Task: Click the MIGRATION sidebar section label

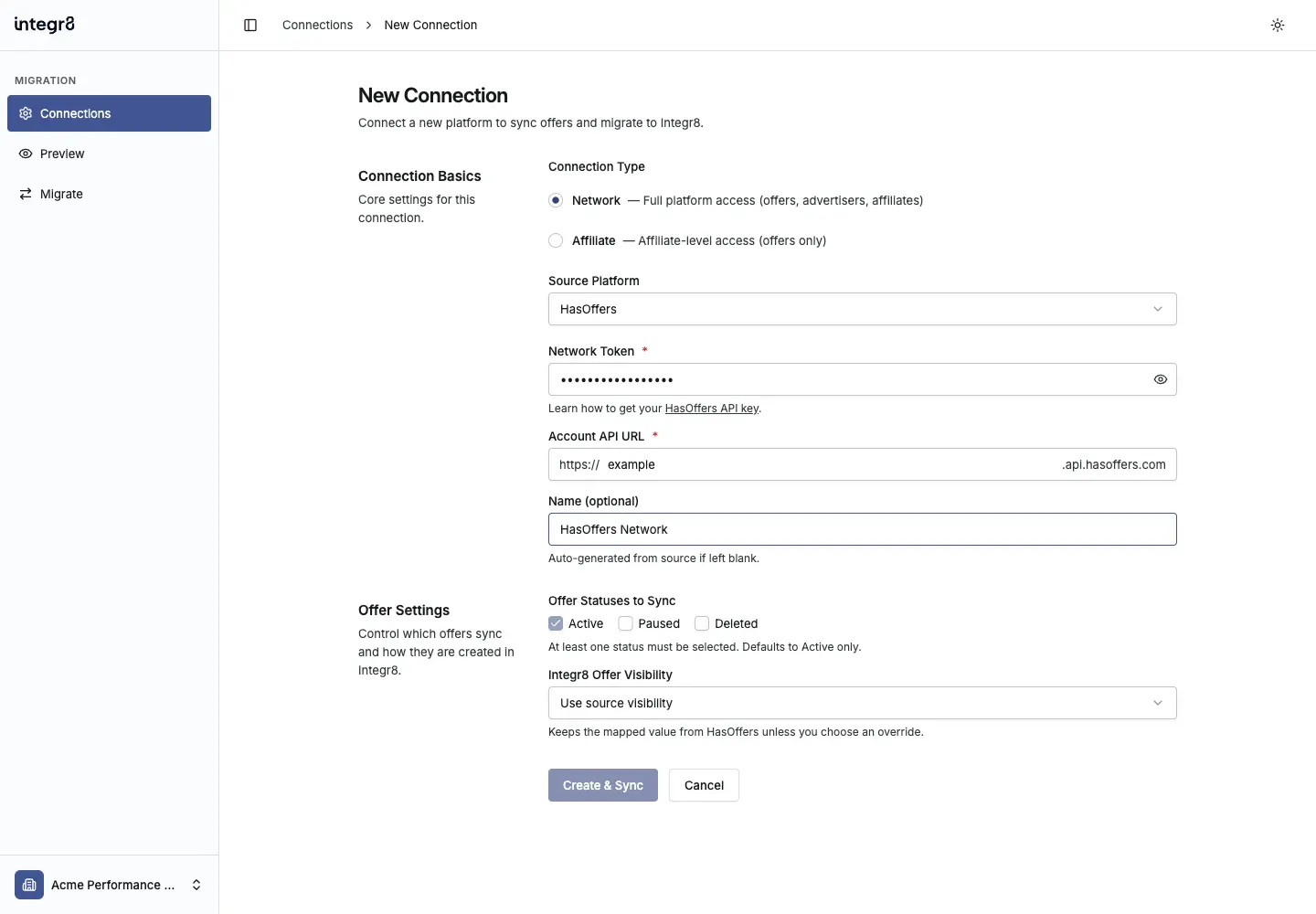Action: (46, 80)
